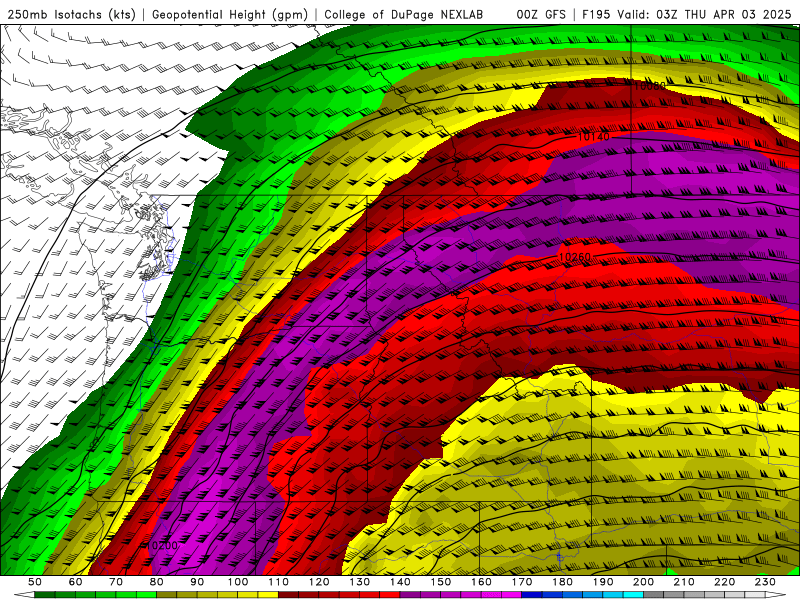Image resolution: width=800 pixels, height=600 pixels.
Task: Click the 210 value on the color scale
Action: (684, 582)
